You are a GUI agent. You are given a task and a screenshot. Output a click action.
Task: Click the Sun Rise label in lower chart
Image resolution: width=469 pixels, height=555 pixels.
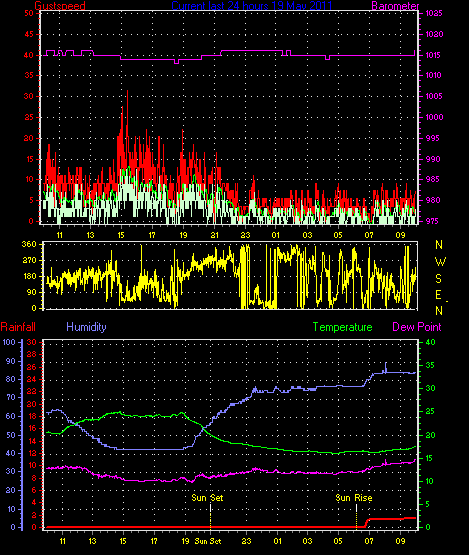[x=354, y=498]
